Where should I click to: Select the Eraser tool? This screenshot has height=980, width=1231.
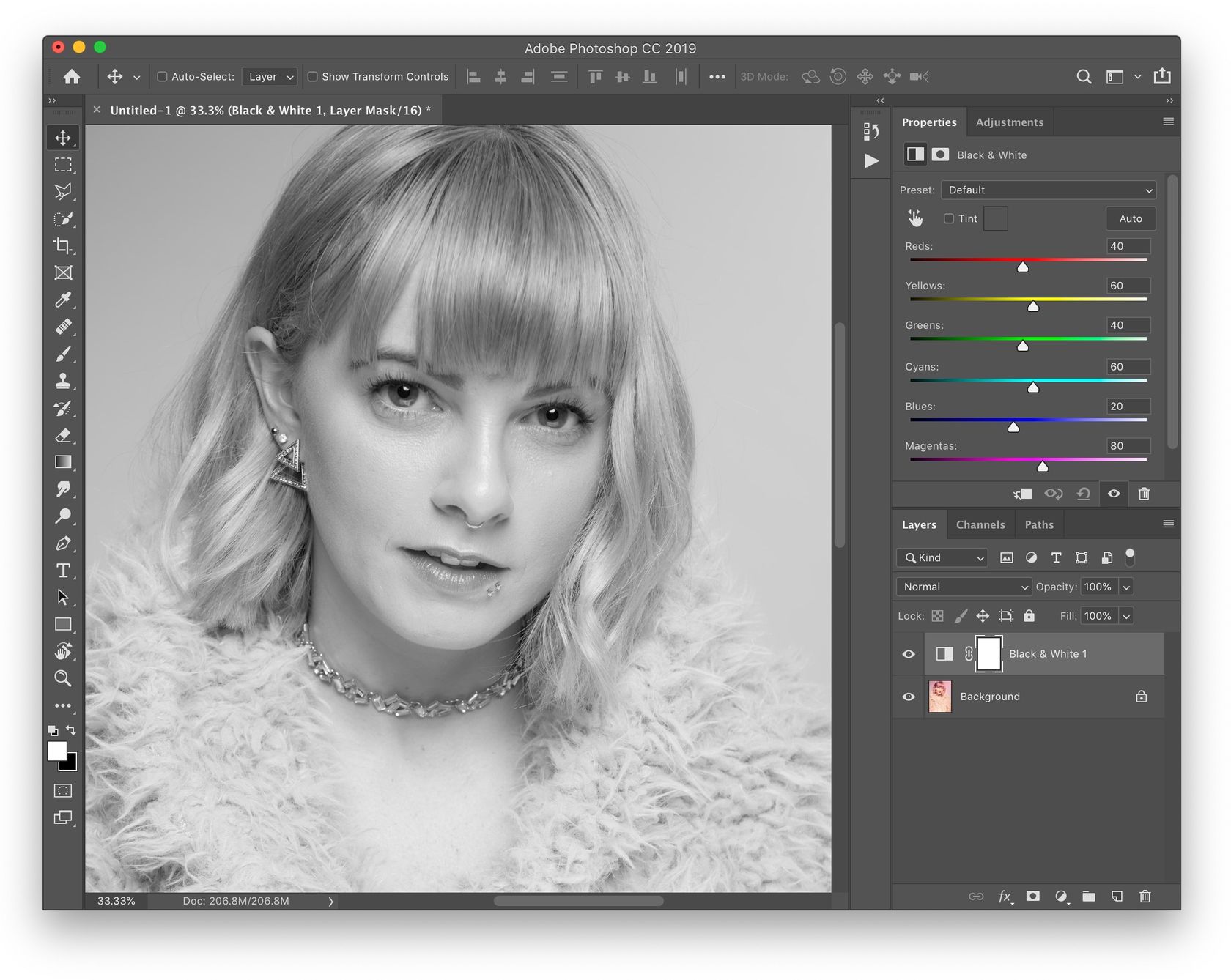tap(63, 435)
